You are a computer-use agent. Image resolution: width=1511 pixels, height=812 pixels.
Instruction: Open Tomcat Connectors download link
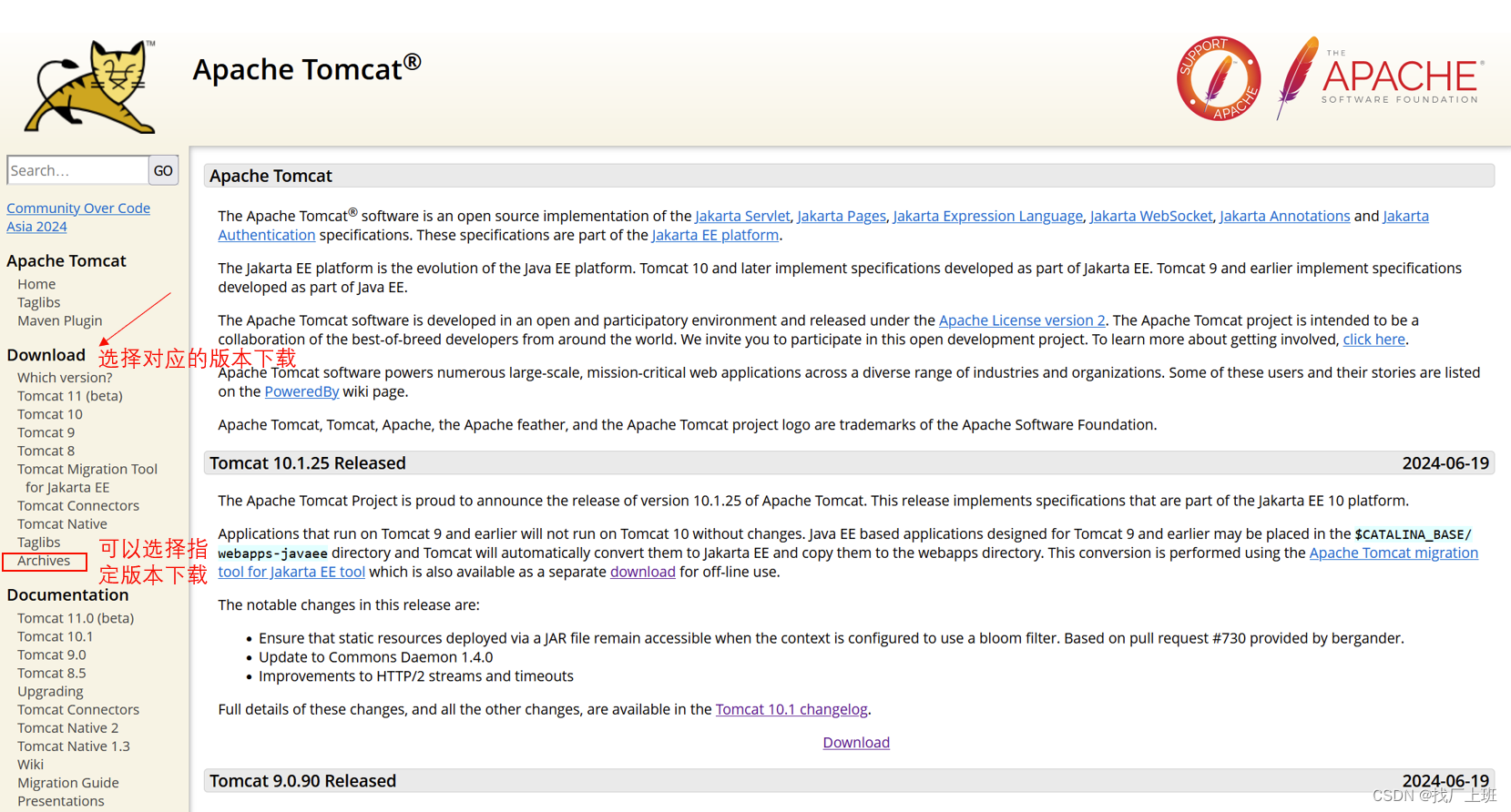tap(78, 505)
